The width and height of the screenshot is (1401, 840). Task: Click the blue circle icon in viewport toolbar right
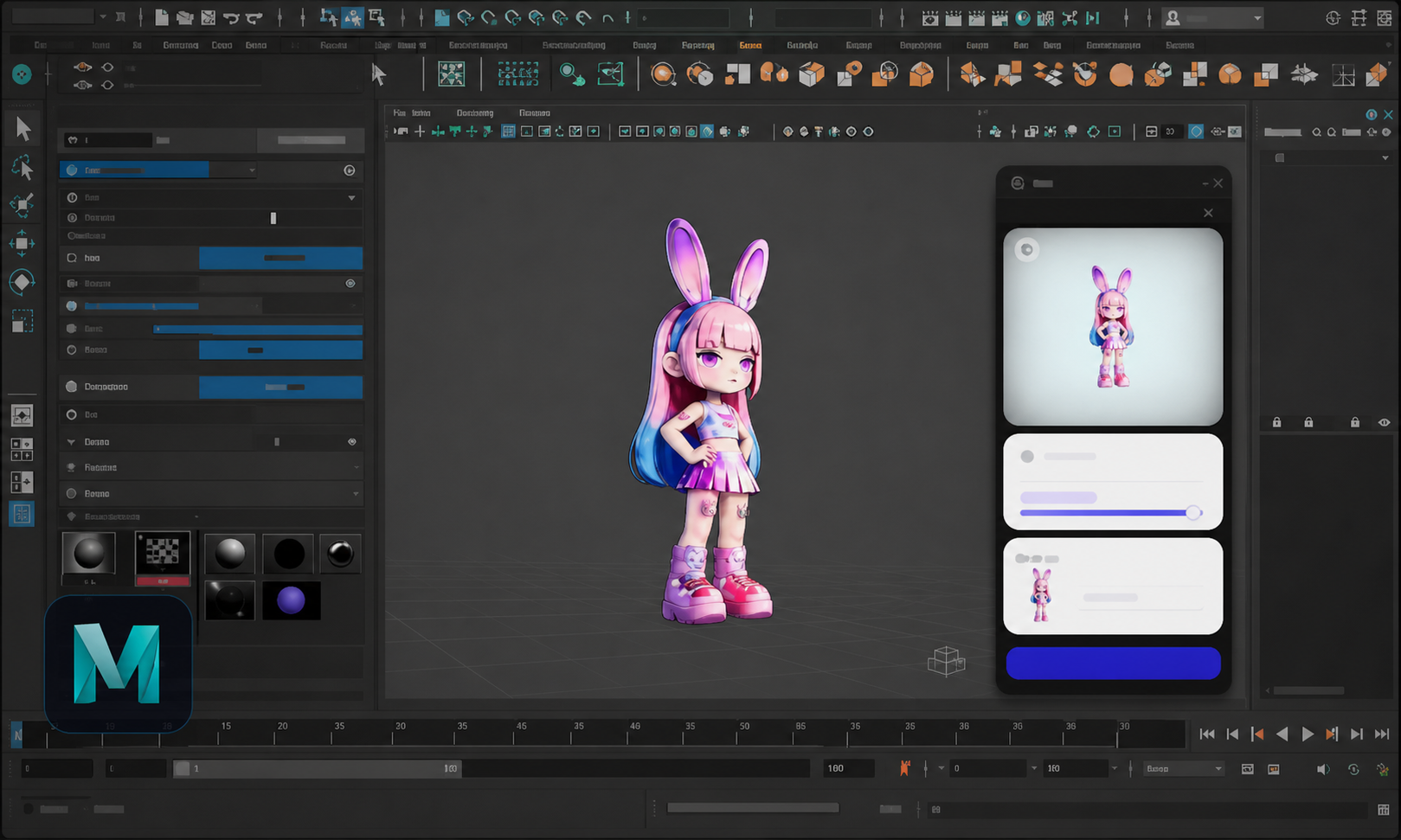point(1196,131)
